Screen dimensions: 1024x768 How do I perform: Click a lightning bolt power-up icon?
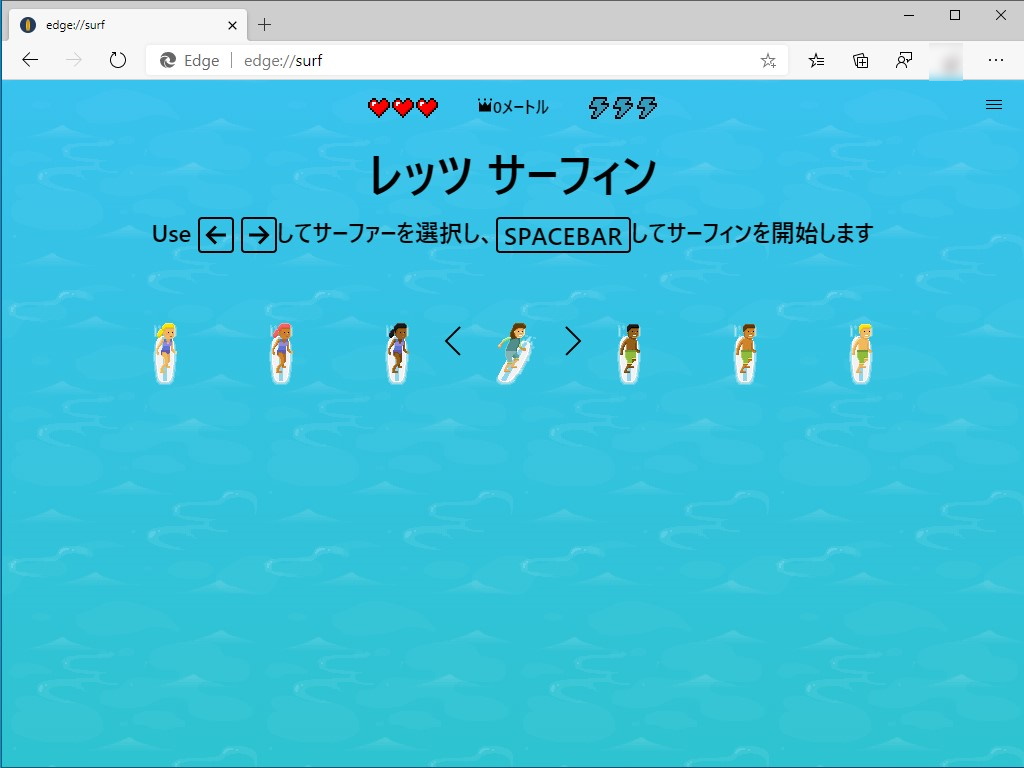click(621, 107)
